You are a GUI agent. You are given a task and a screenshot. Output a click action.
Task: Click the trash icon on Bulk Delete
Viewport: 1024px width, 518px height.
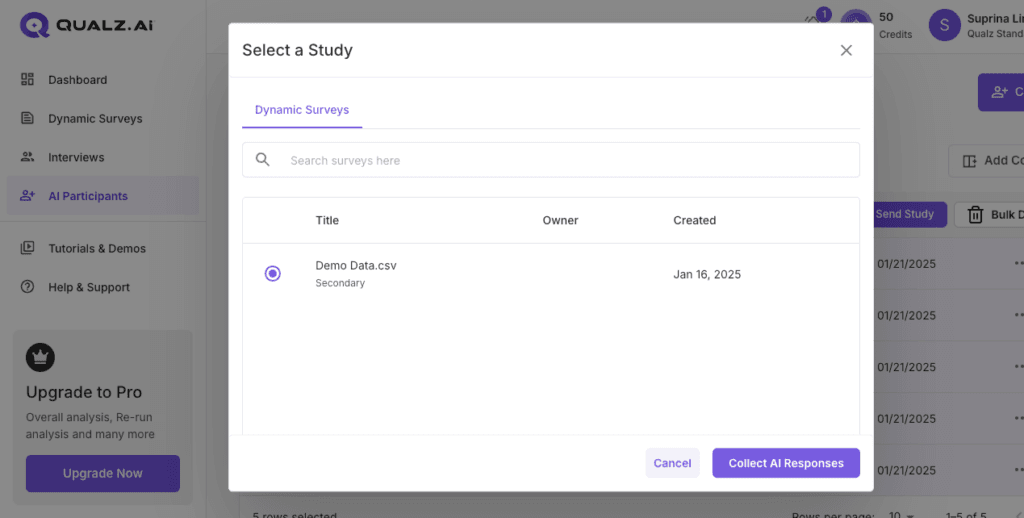(975, 214)
